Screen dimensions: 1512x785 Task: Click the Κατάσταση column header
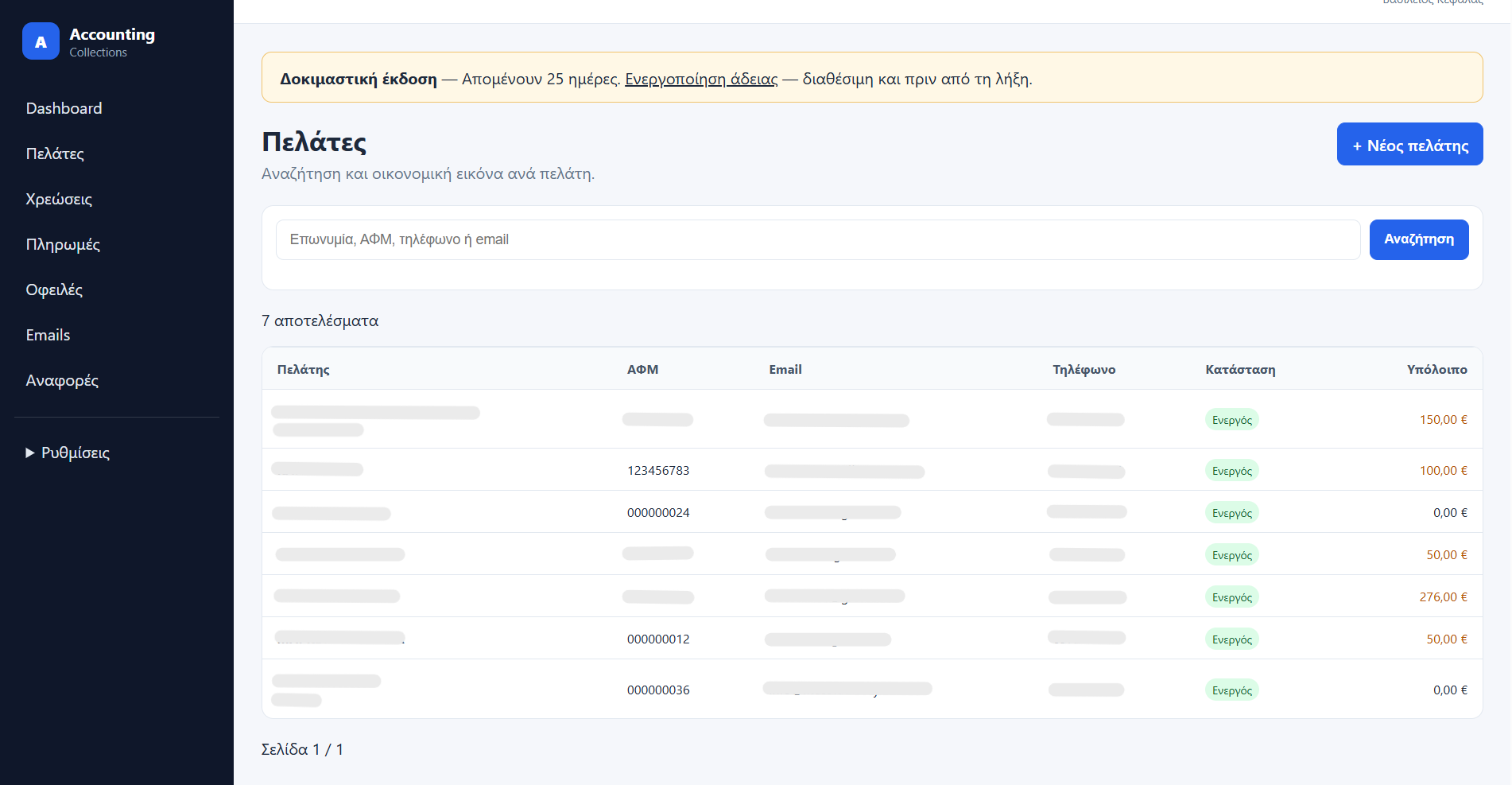(1240, 369)
